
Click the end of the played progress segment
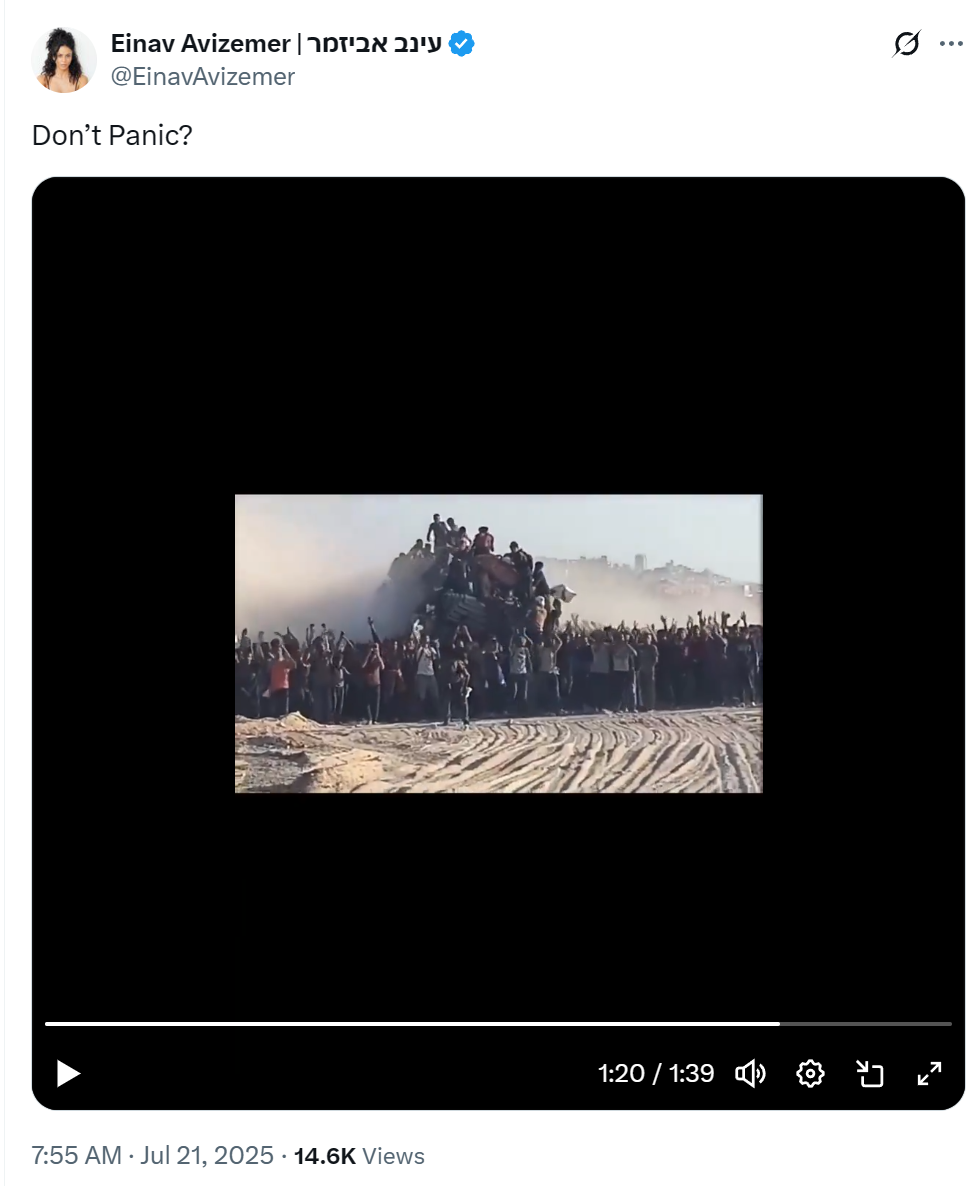point(779,1023)
